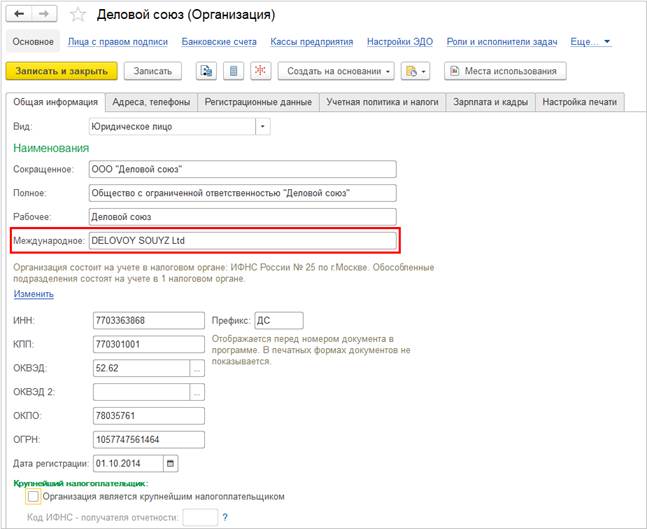Open the calendar picker for registration date
The width and height of the screenshot is (647, 529).
(170, 463)
